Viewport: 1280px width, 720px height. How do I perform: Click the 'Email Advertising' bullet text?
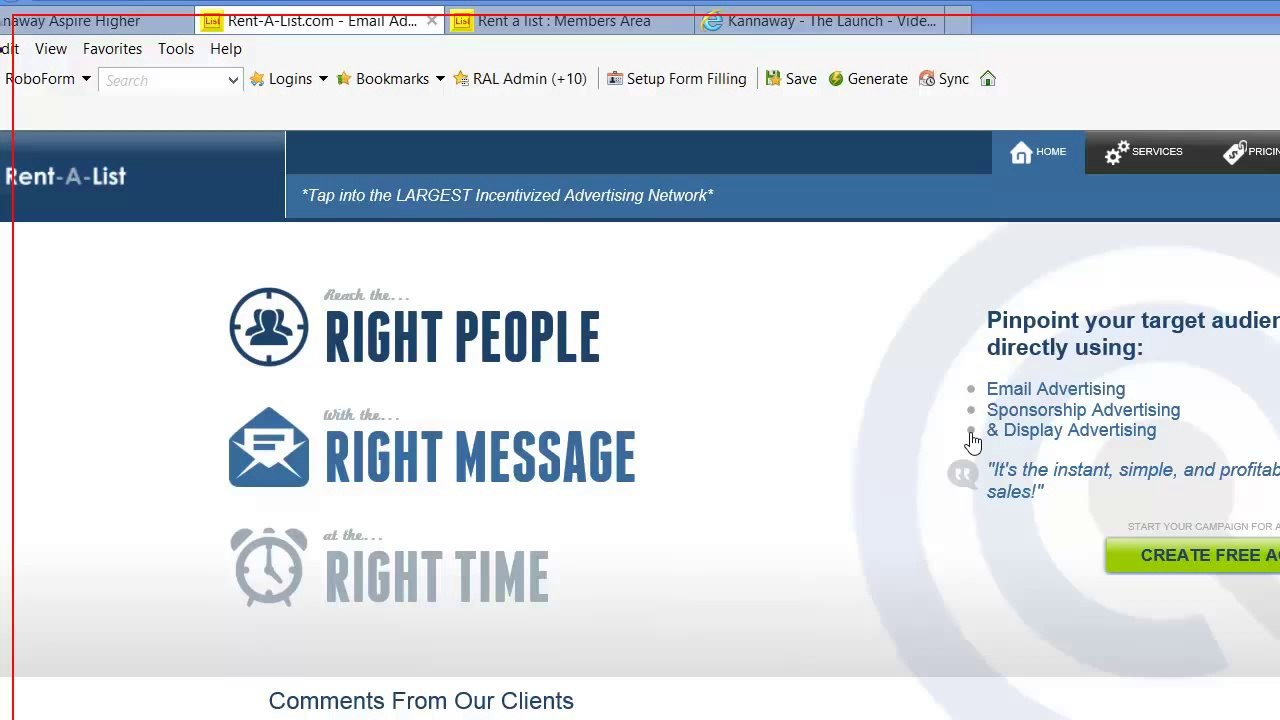[x=1056, y=389]
